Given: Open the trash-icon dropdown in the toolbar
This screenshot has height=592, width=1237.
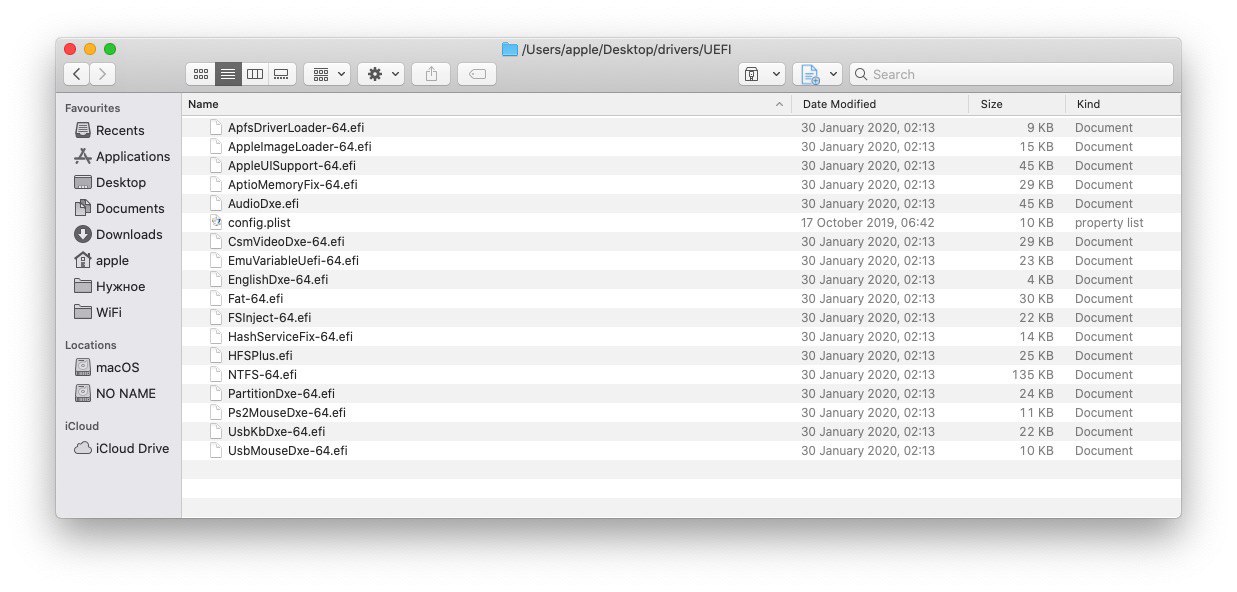Looking at the screenshot, I should pos(761,74).
